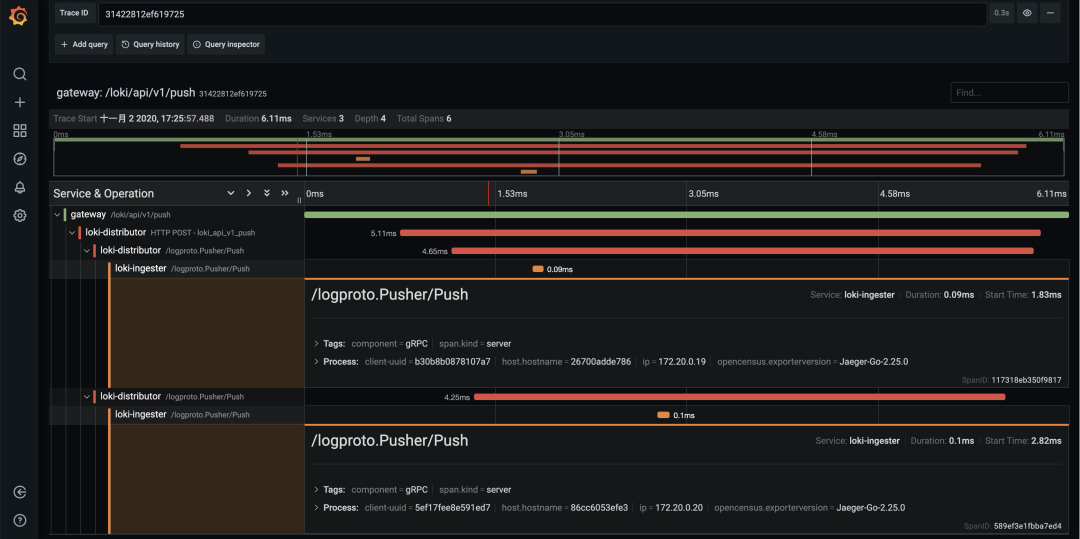
Task: Click the Sign in arrow icon
Action: 20,492
